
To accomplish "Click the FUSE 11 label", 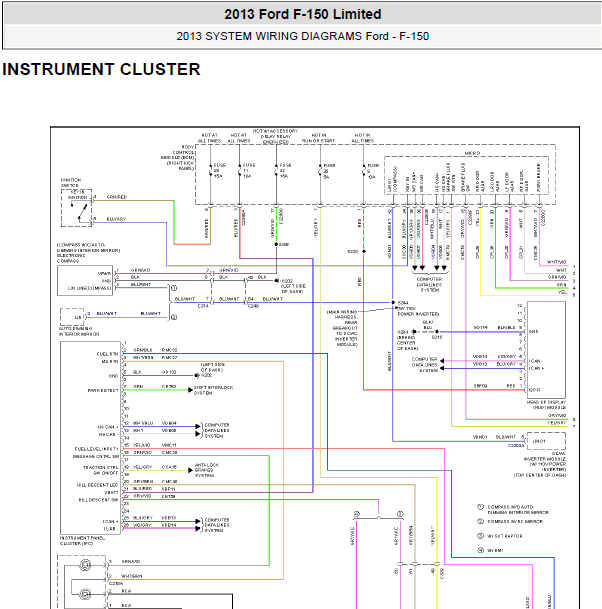I will pos(249,171).
